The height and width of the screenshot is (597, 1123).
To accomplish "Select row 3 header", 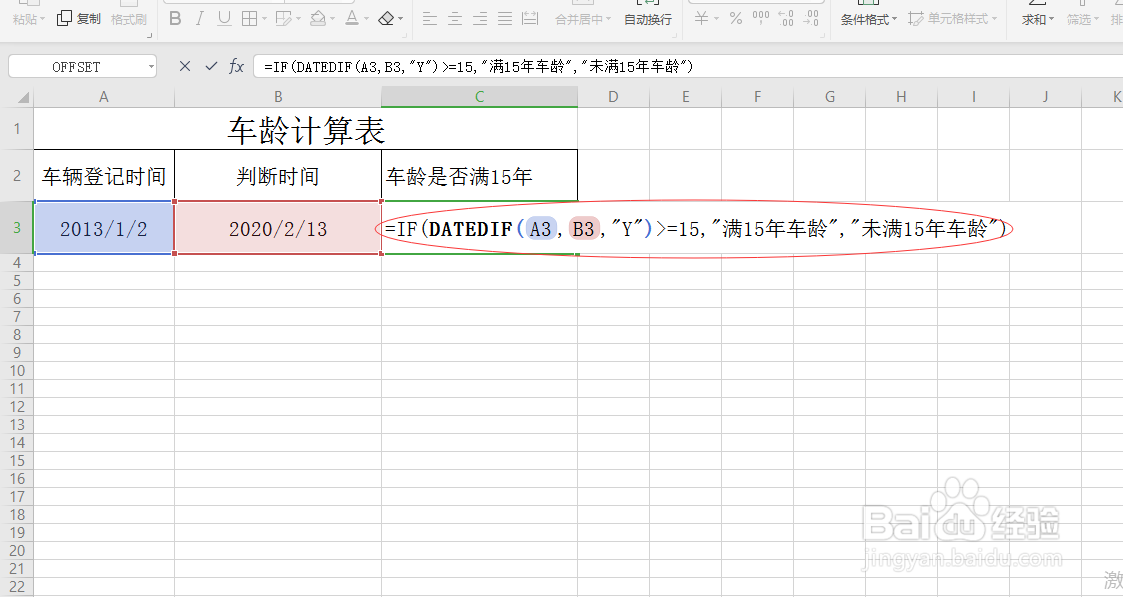I will (16, 228).
